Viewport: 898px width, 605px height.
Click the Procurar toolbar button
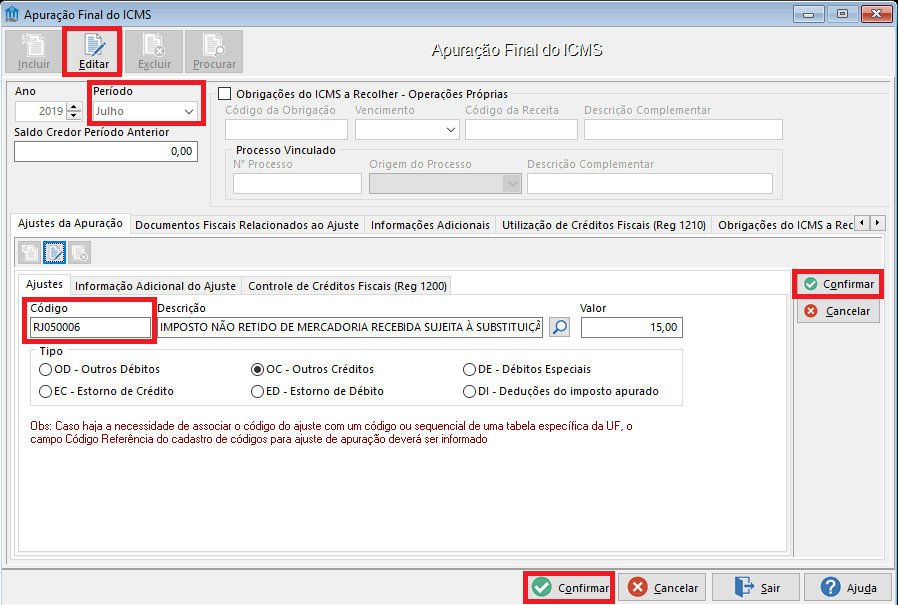pos(214,52)
